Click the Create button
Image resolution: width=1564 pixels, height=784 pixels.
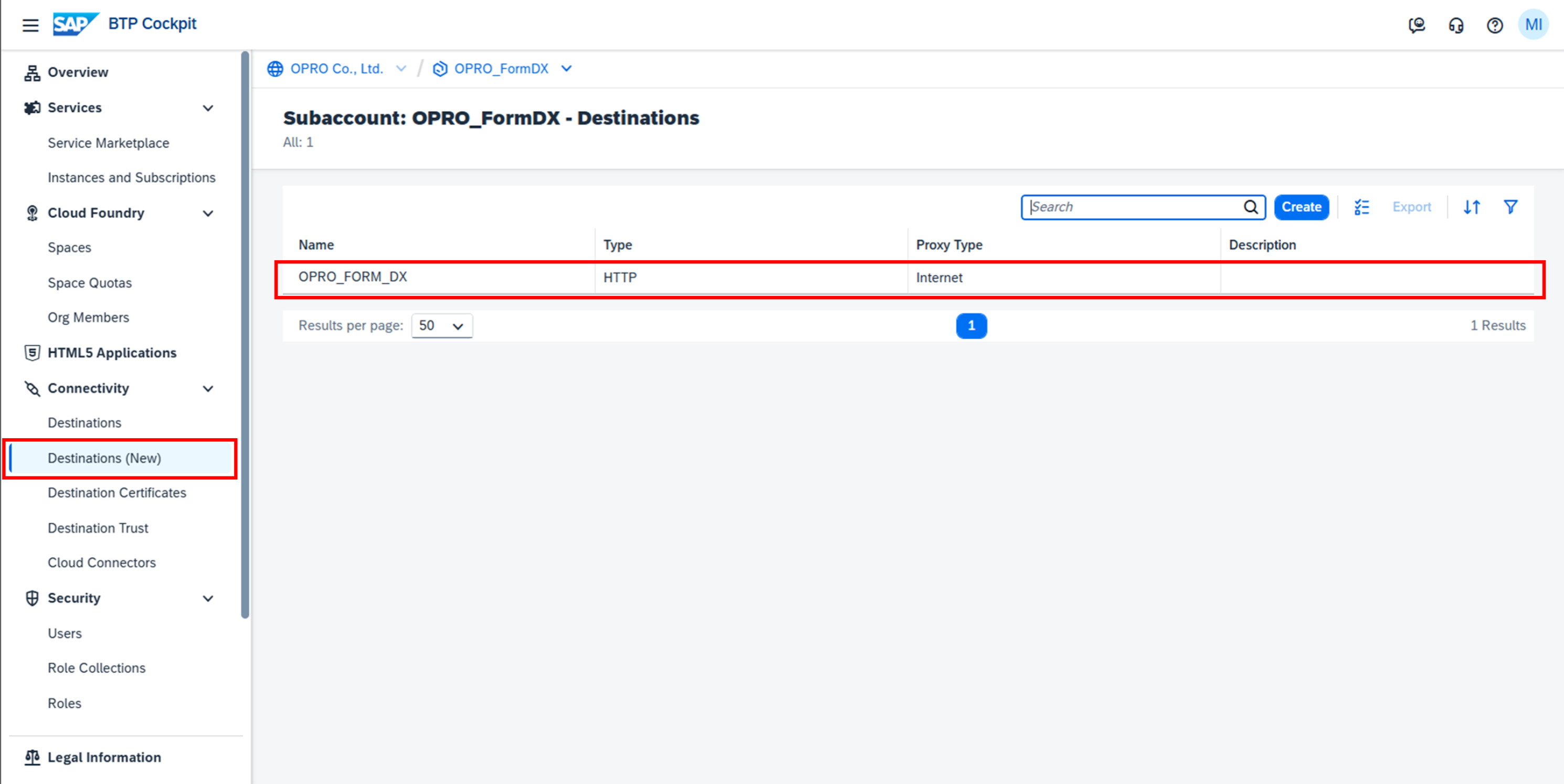coord(1301,207)
